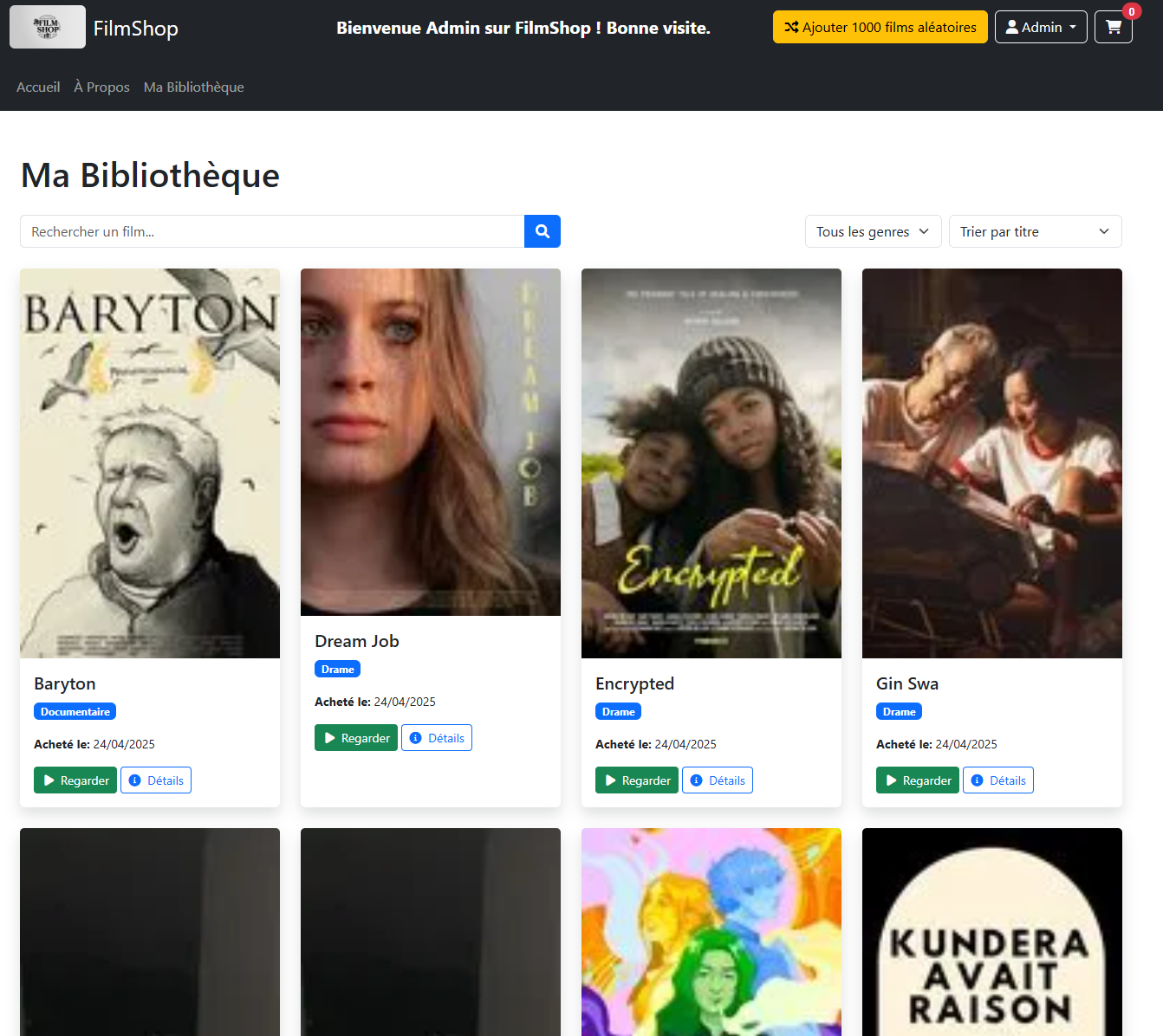Click the FilmShop logo icon

(x=47, y=26)
